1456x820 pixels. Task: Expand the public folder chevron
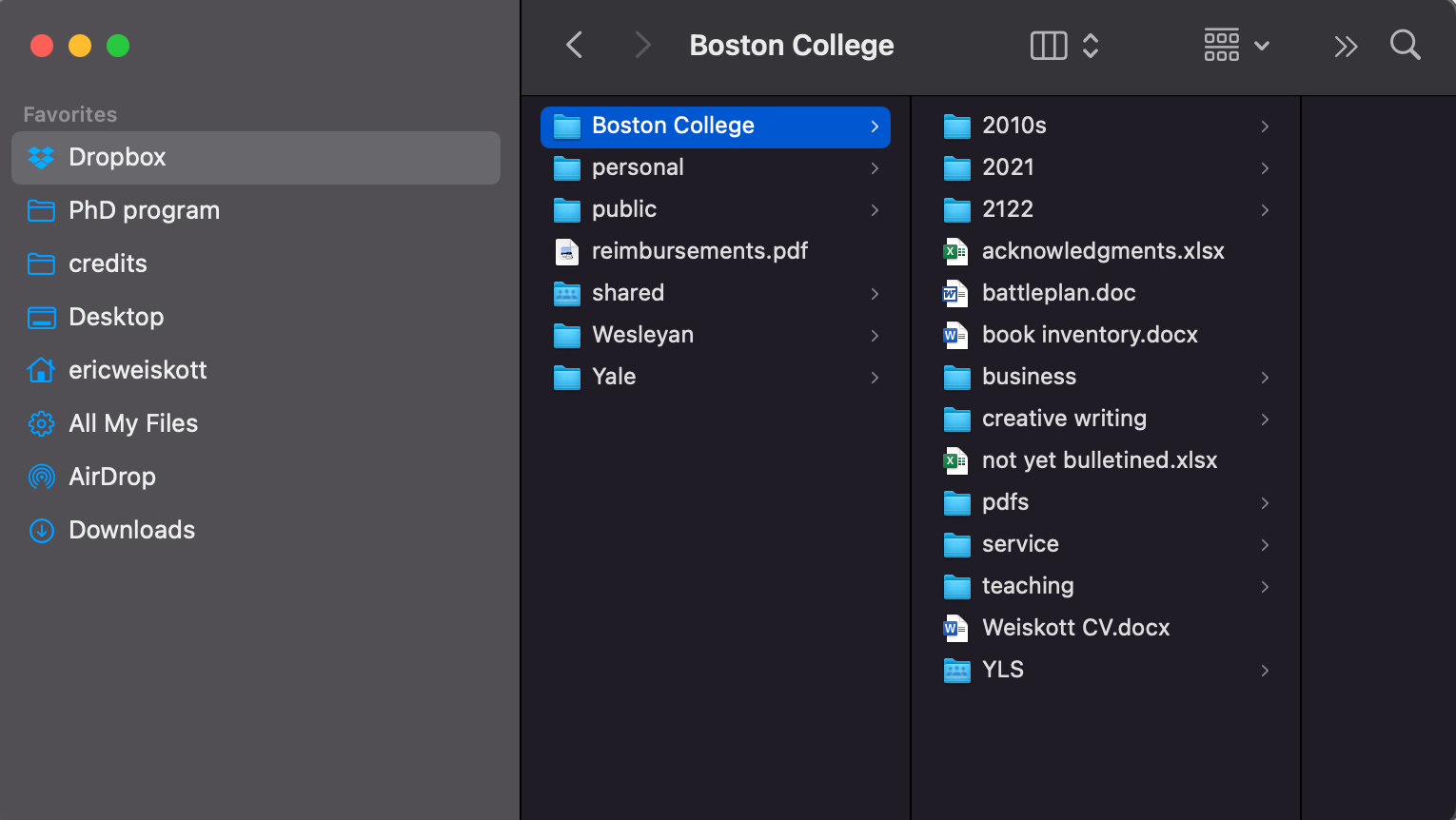[x=875, y=209]
